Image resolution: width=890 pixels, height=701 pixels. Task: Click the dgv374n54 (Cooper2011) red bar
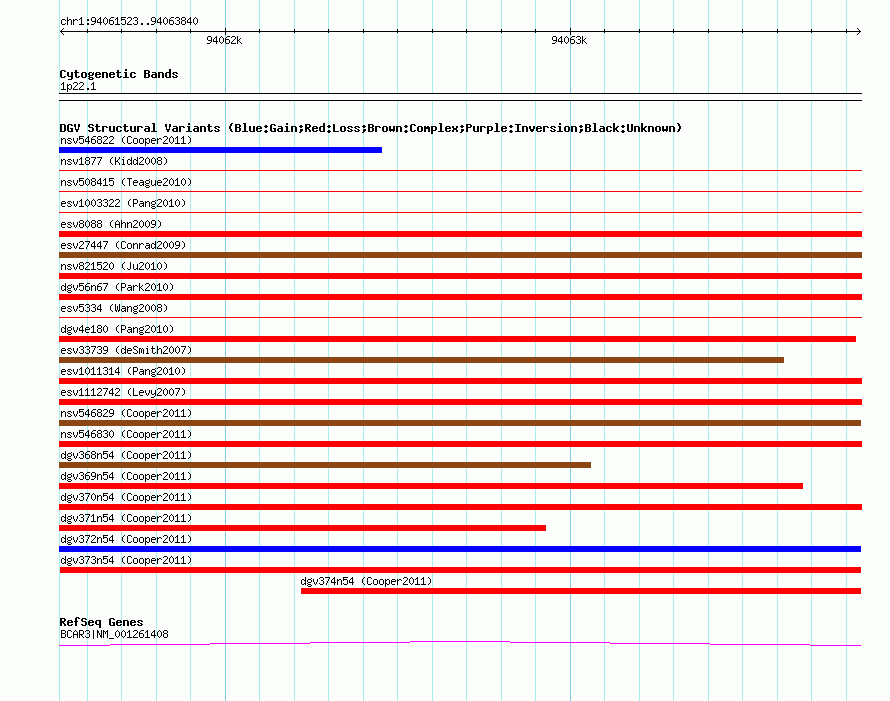click(581, 591)
